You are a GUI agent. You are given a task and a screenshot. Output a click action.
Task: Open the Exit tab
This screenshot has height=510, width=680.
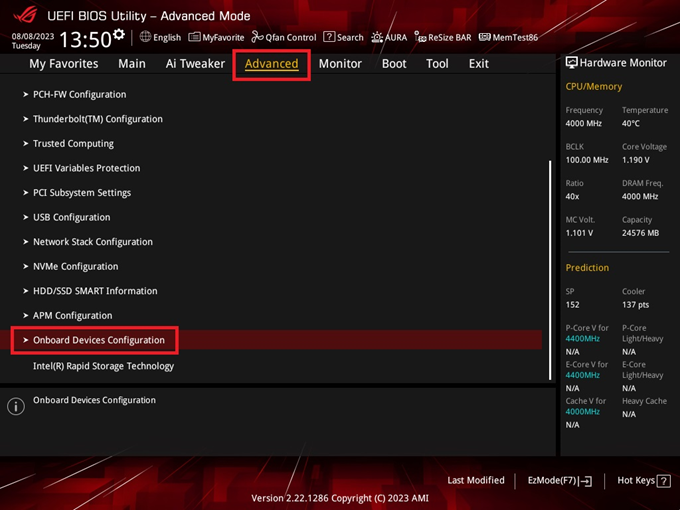(479, 64)
